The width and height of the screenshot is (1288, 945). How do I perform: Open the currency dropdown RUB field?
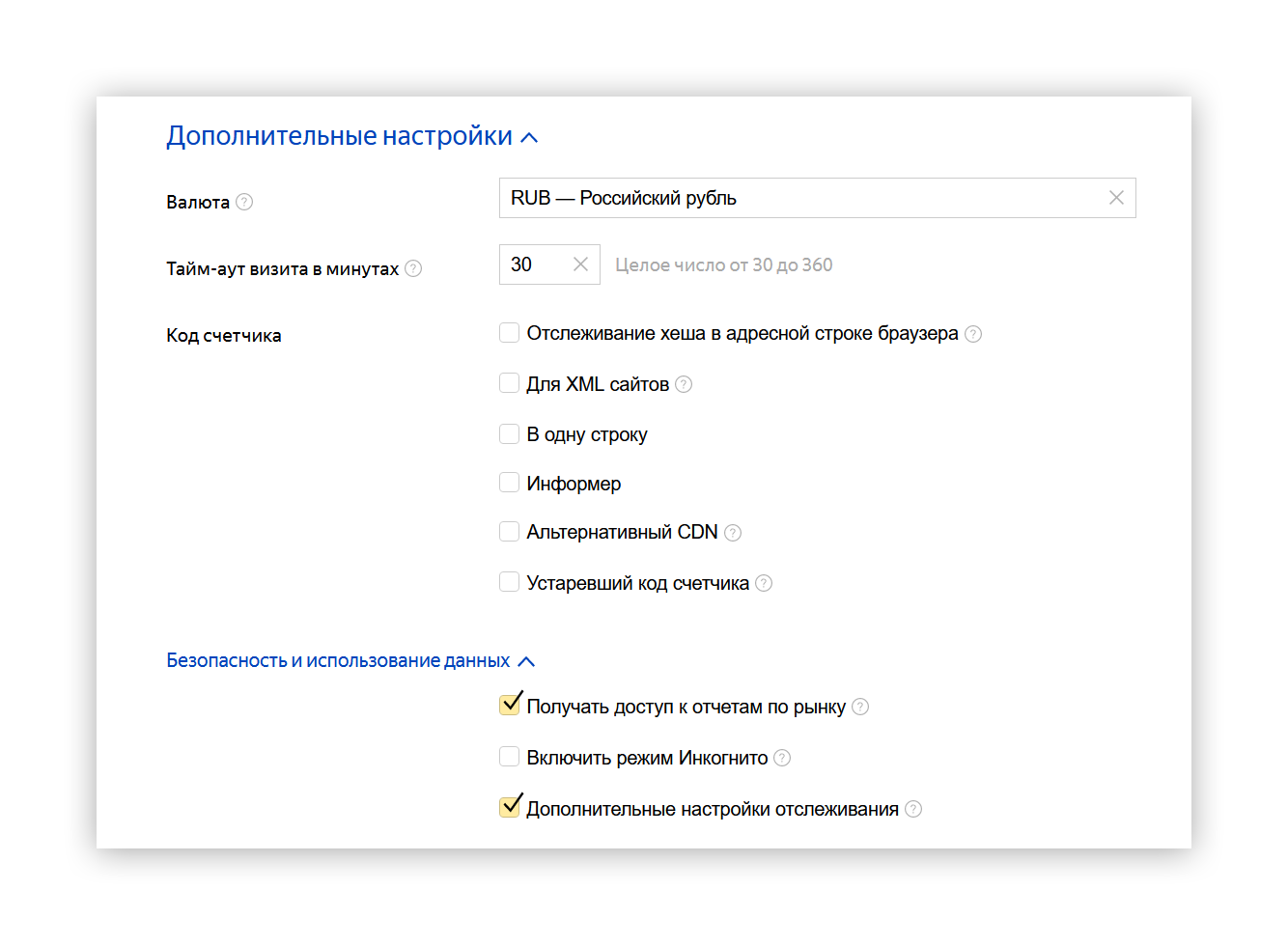[801, 198]
